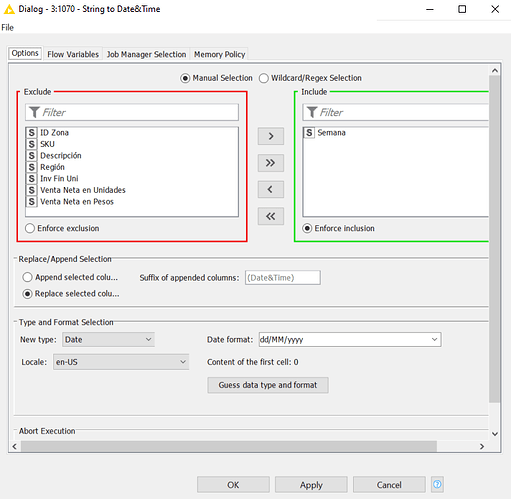Switch to the Flow Variables tab
This screenshot has height=499, width=511.
click(73, 54)
